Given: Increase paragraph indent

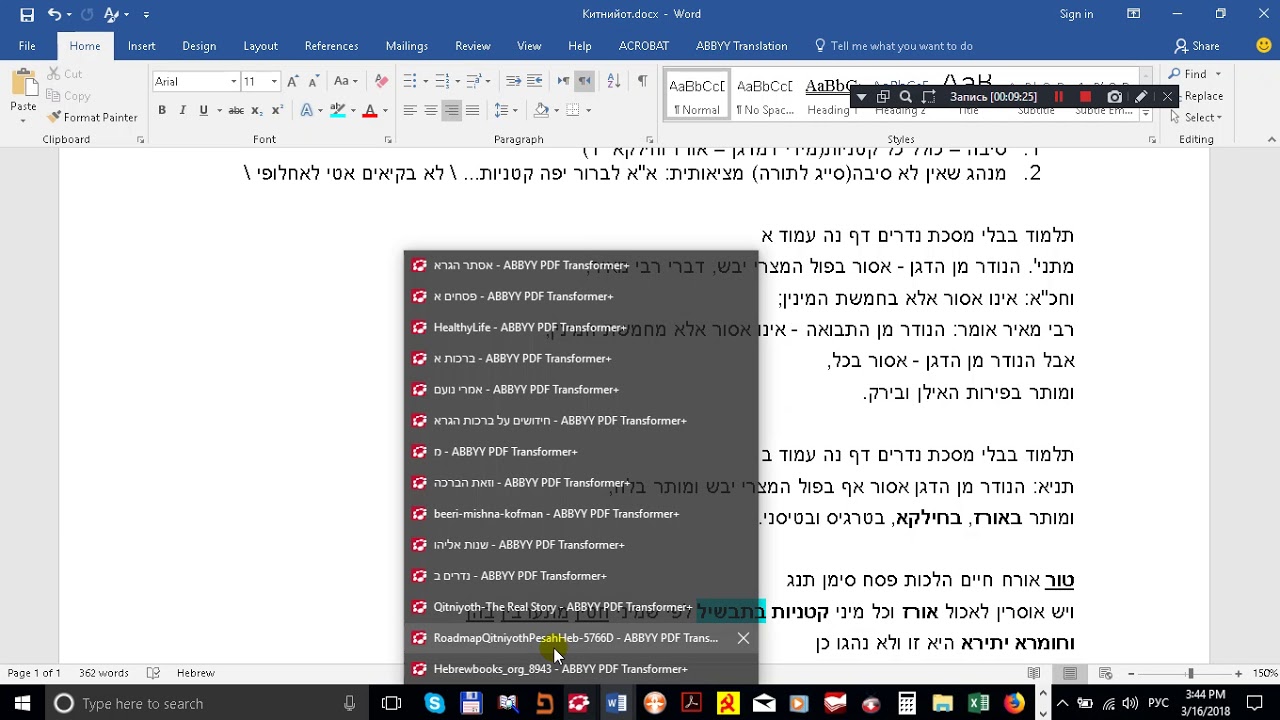Looking at the screenshot, I should coord(534,81).
